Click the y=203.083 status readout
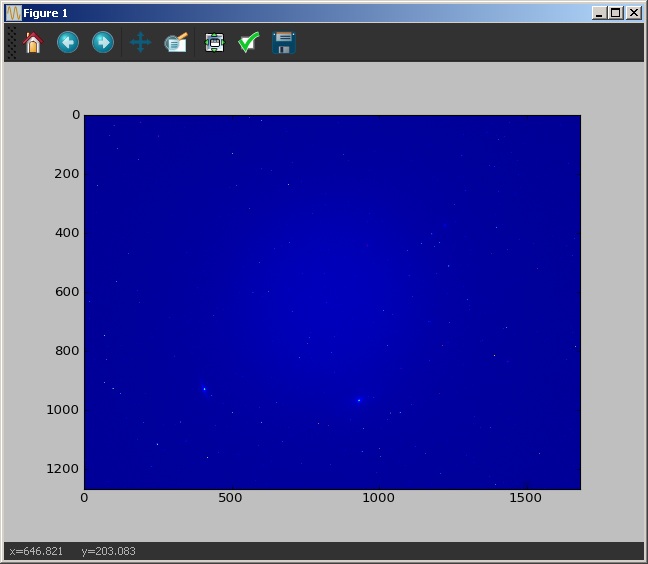The image size is (648, 564). (108, 551)
